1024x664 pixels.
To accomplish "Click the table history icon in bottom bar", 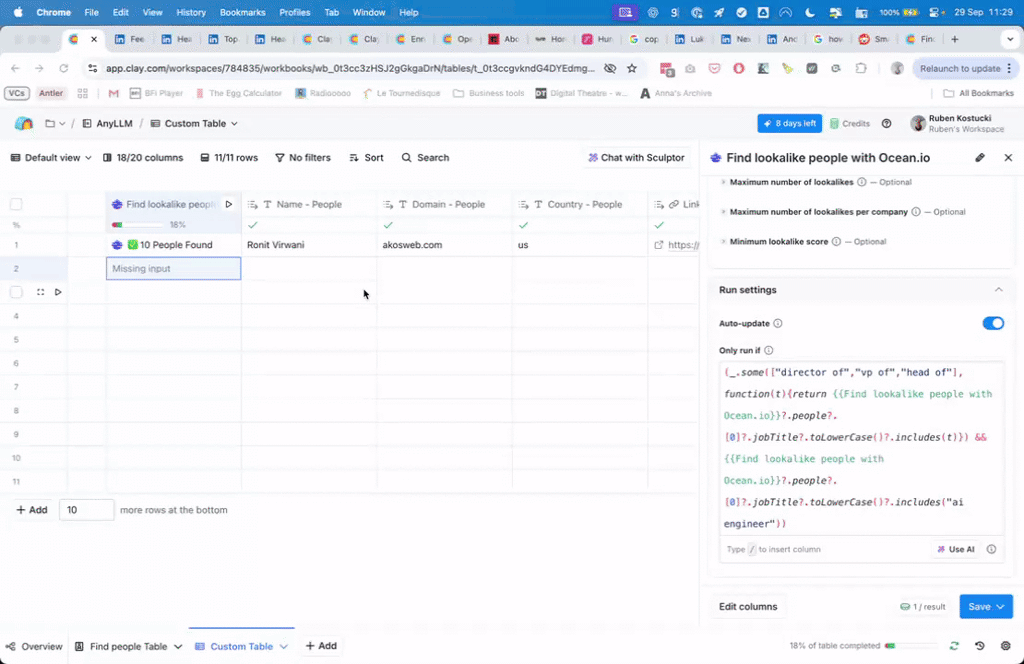I will click(979, 646).
